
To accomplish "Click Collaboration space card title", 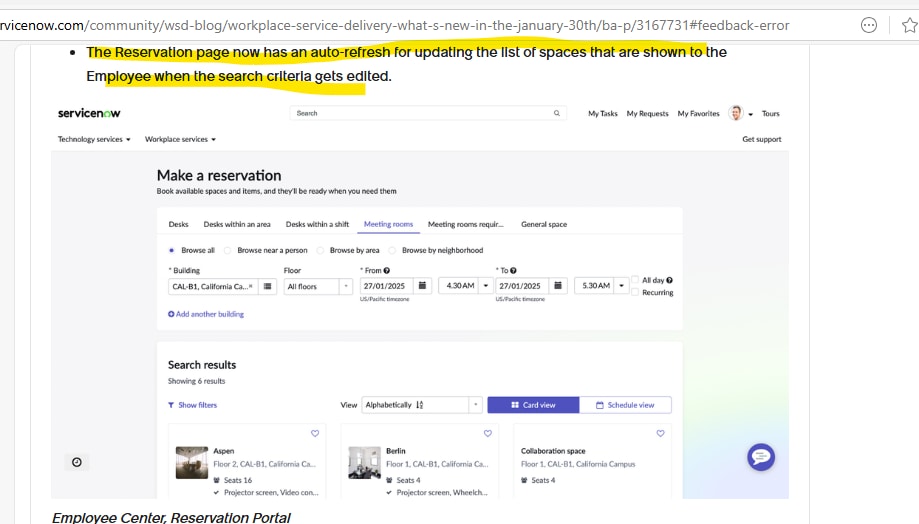I will coord(553,451).
